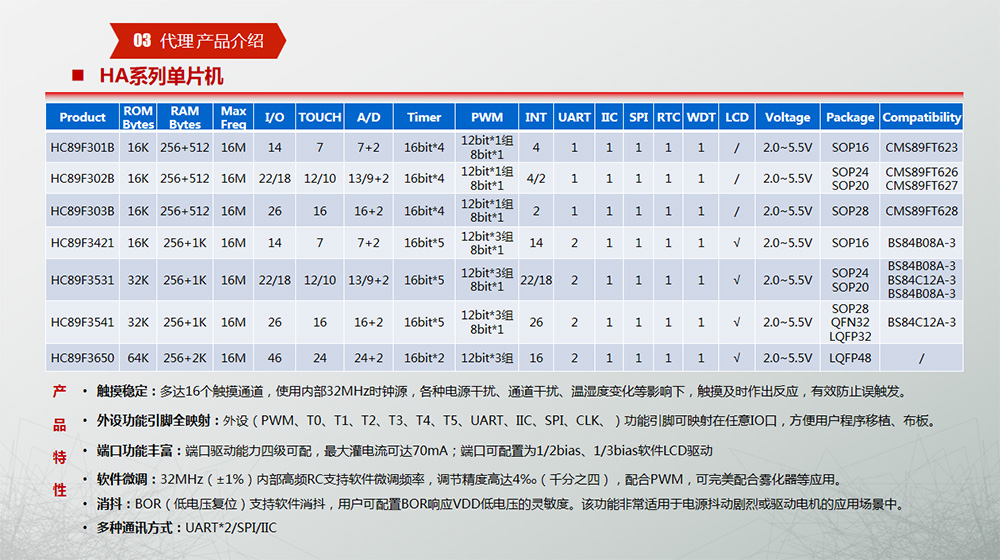Click product cell "HC89F3421"
1000x560 pixels.
[82, 243]
